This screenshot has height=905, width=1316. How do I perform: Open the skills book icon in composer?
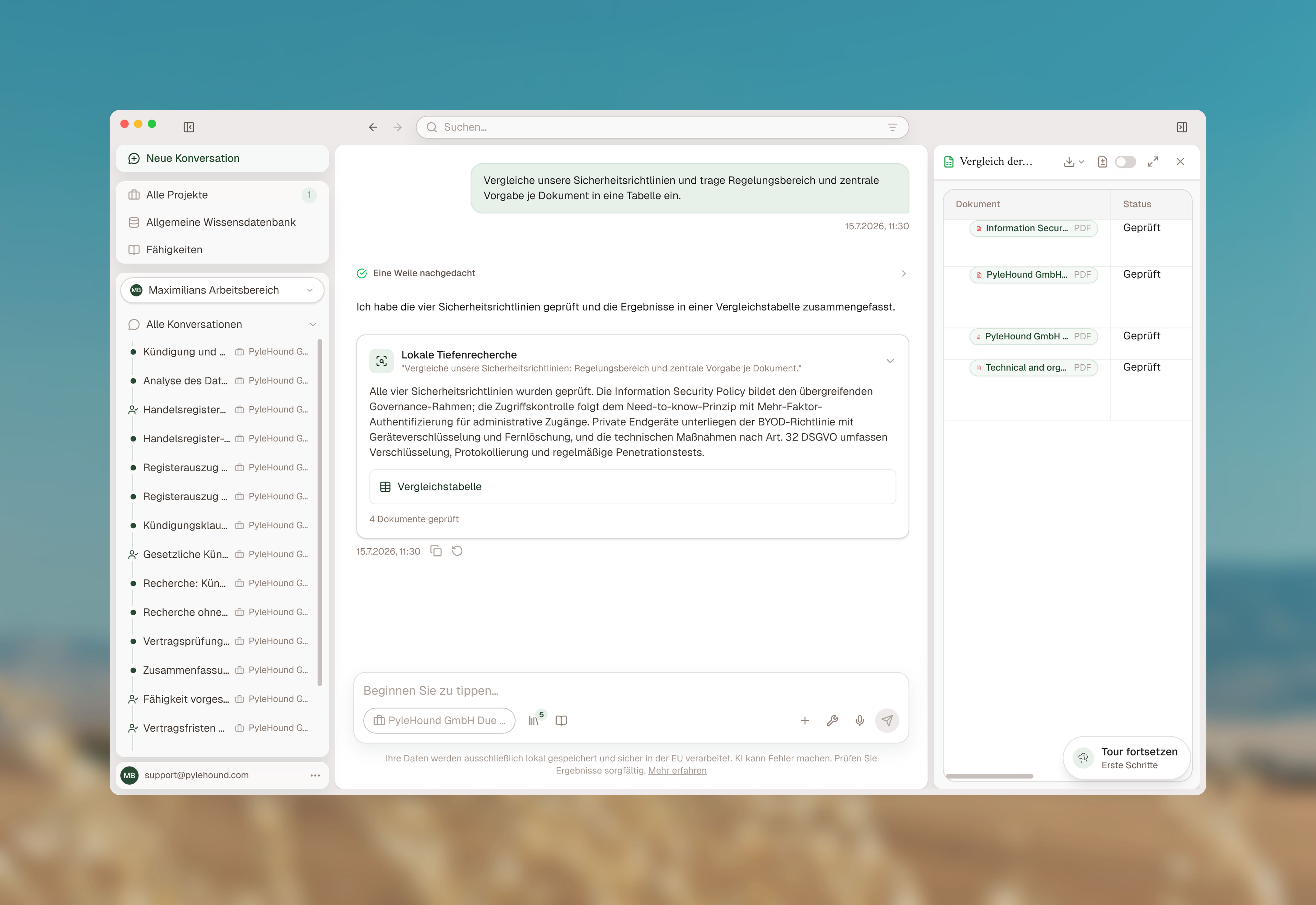561,720
